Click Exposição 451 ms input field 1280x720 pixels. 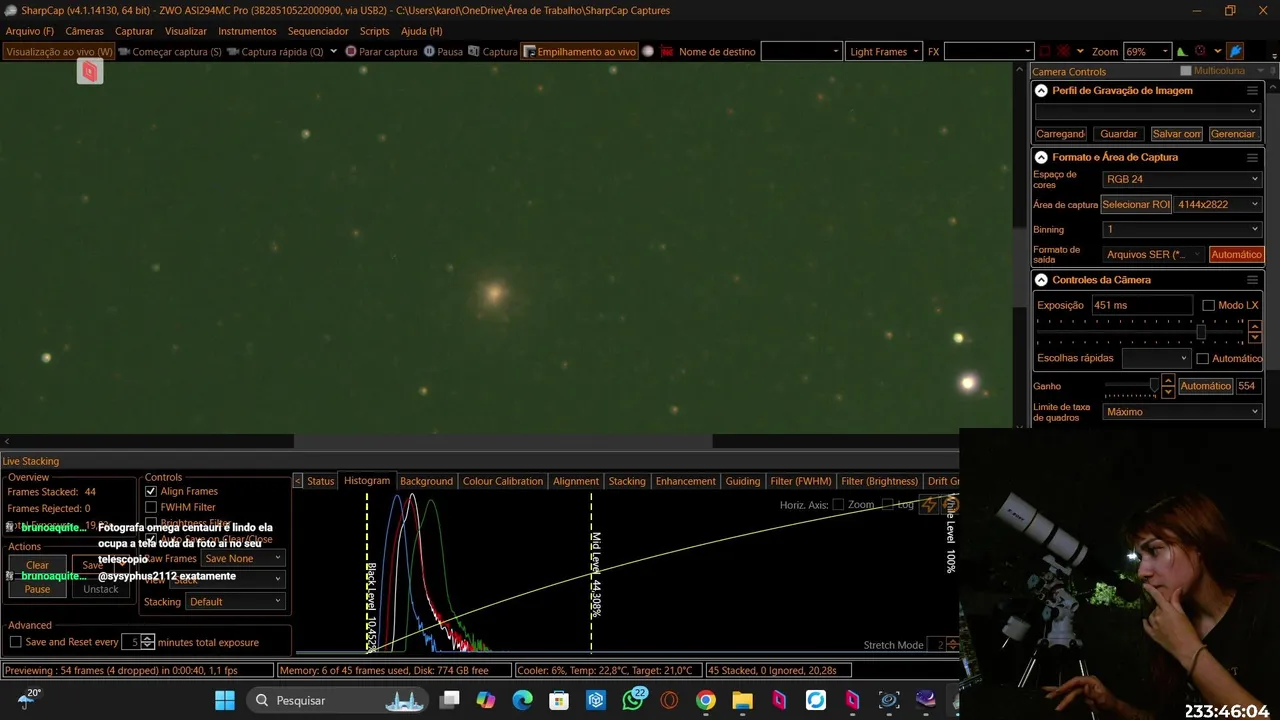pyautogui.click(x=1141, y=305)
